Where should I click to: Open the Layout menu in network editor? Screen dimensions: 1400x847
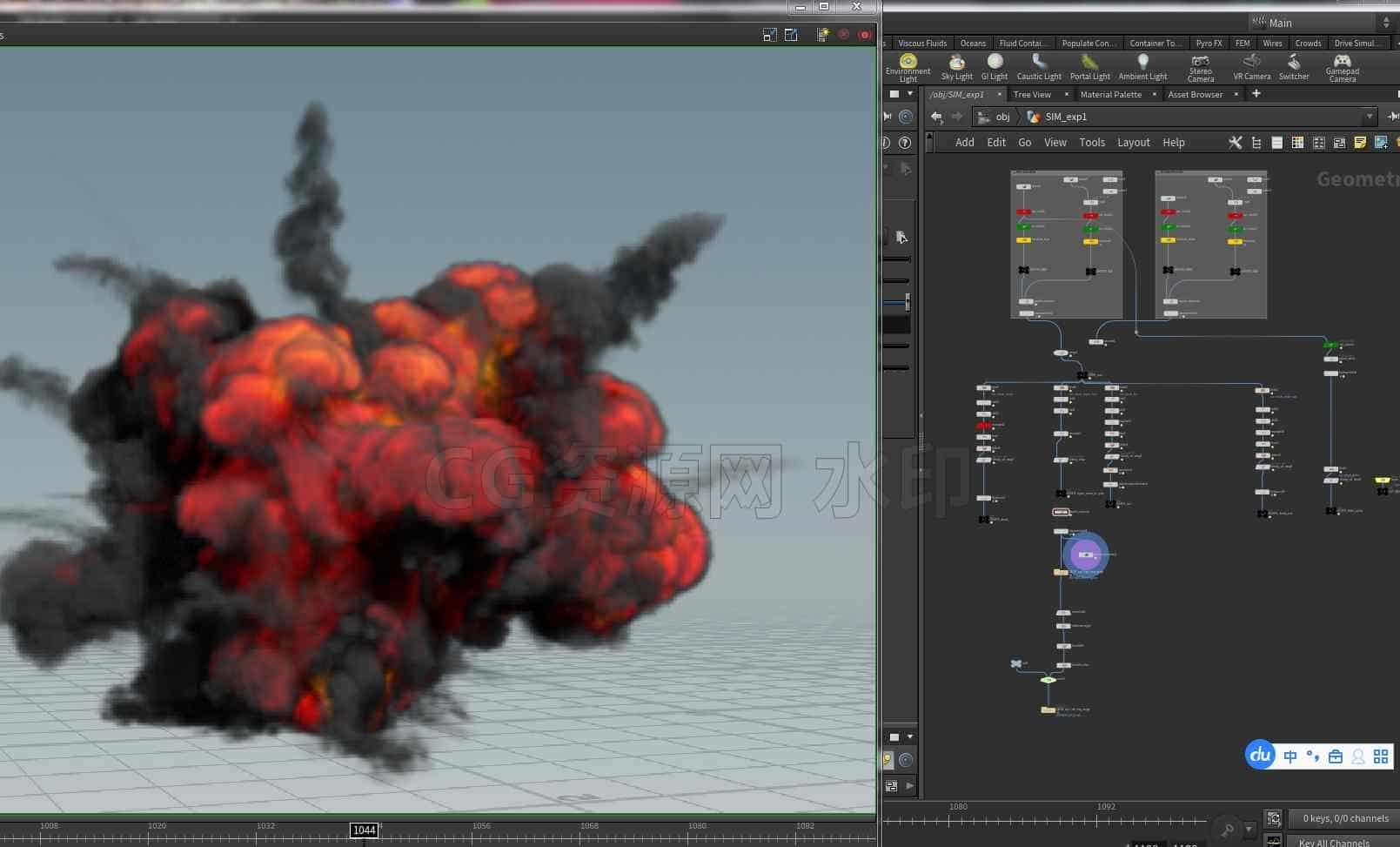[x=1133, y=143]
